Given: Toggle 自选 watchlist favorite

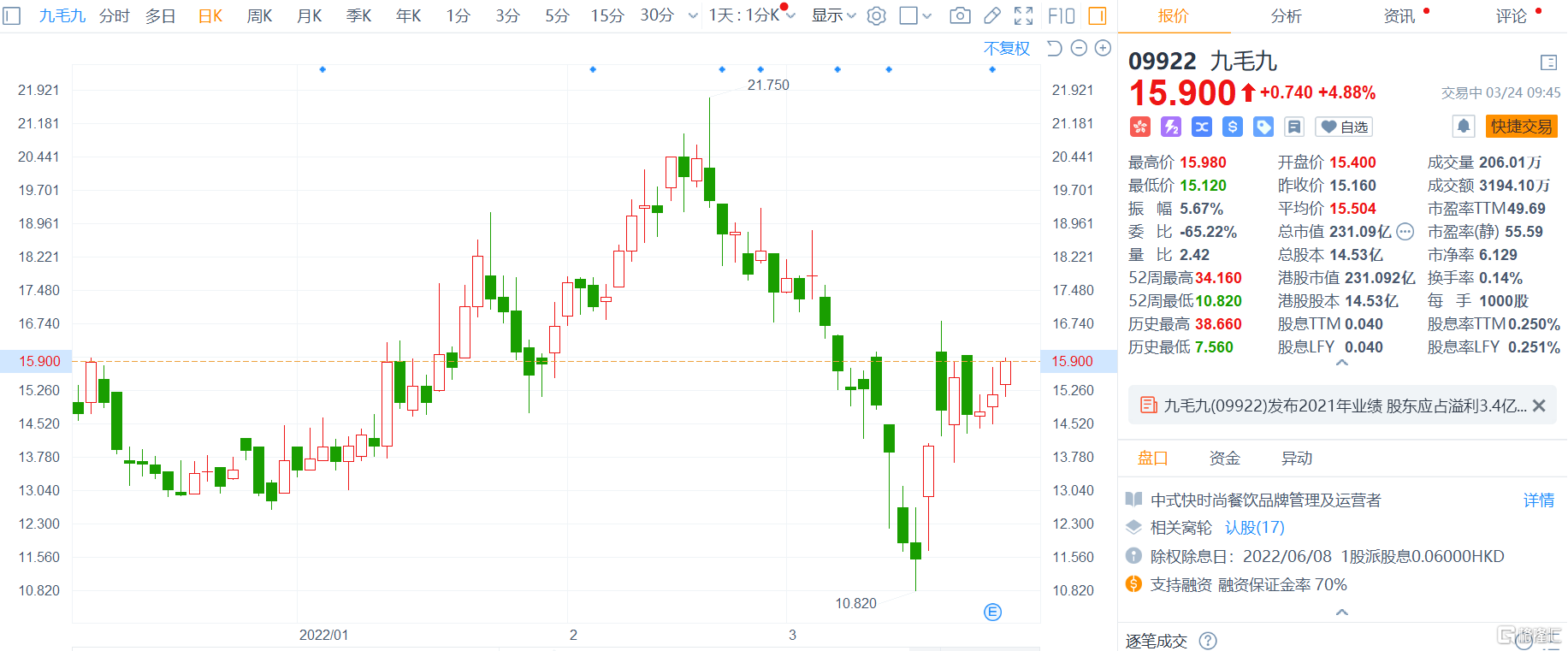Looking at the screenshot, I should coord(1344,127).
